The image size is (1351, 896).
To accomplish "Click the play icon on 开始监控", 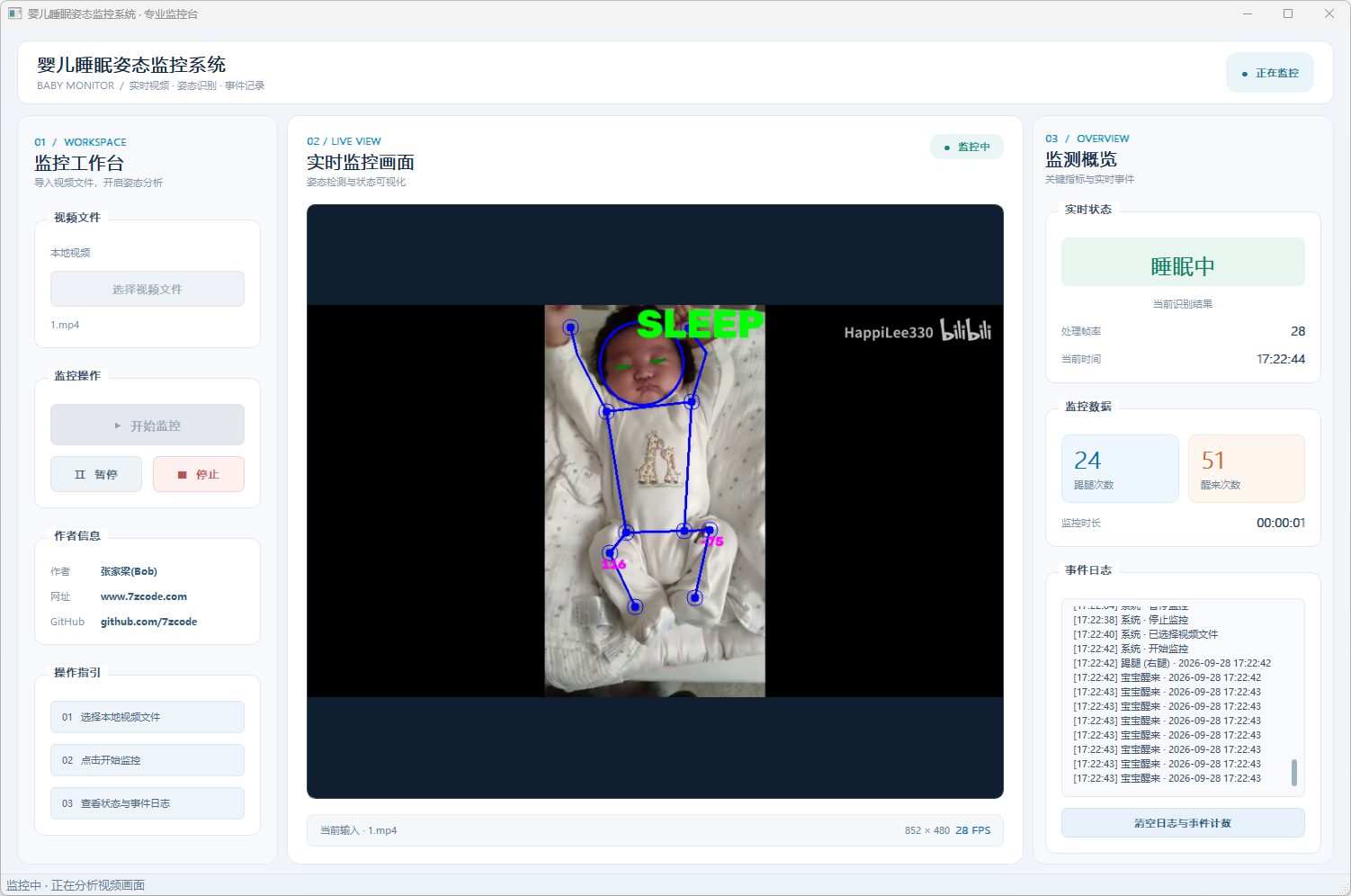I will coord(118,426).
